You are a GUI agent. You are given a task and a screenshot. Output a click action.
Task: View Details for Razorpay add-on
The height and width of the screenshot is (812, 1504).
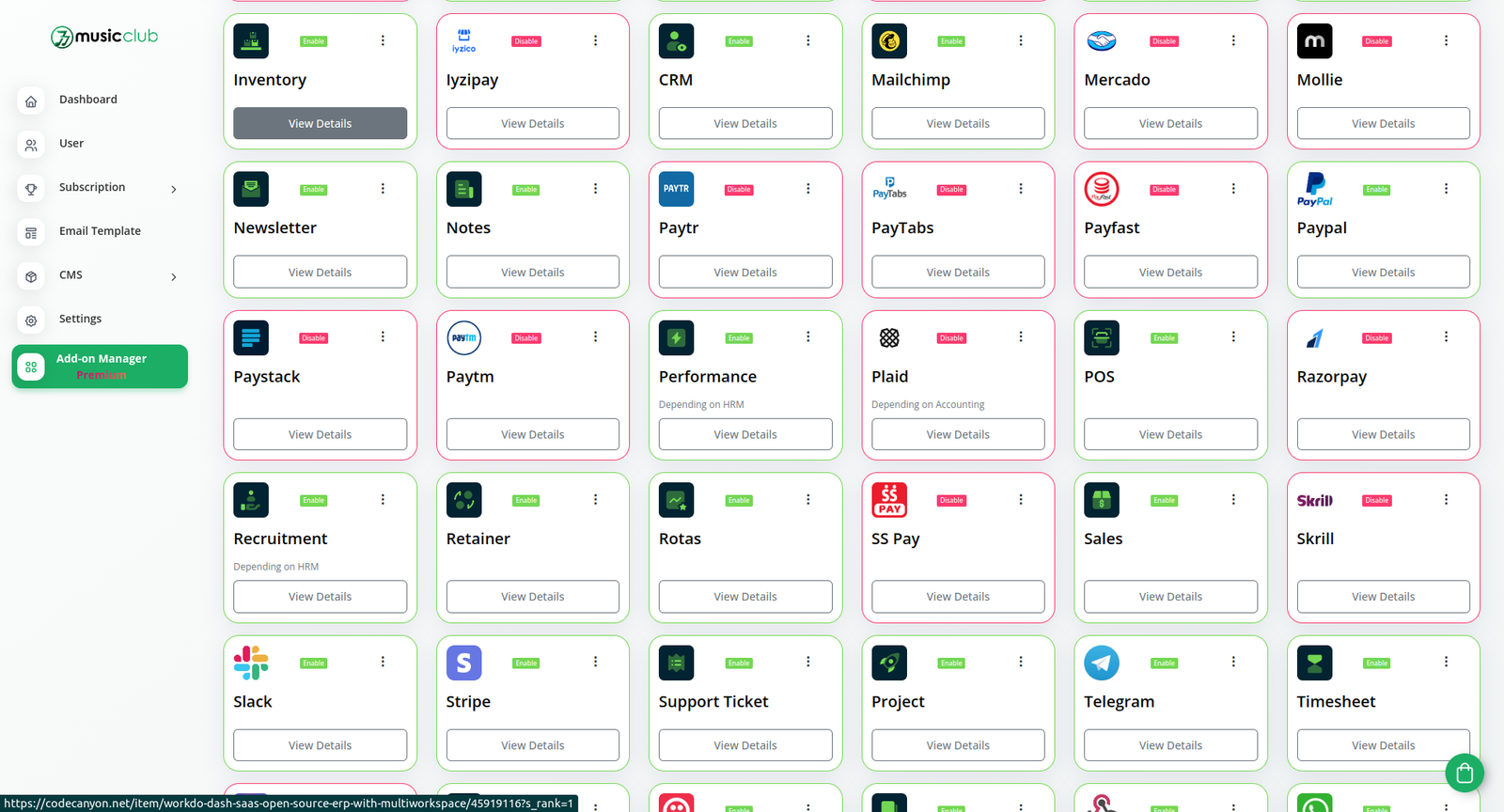[x=1384, y=434]
